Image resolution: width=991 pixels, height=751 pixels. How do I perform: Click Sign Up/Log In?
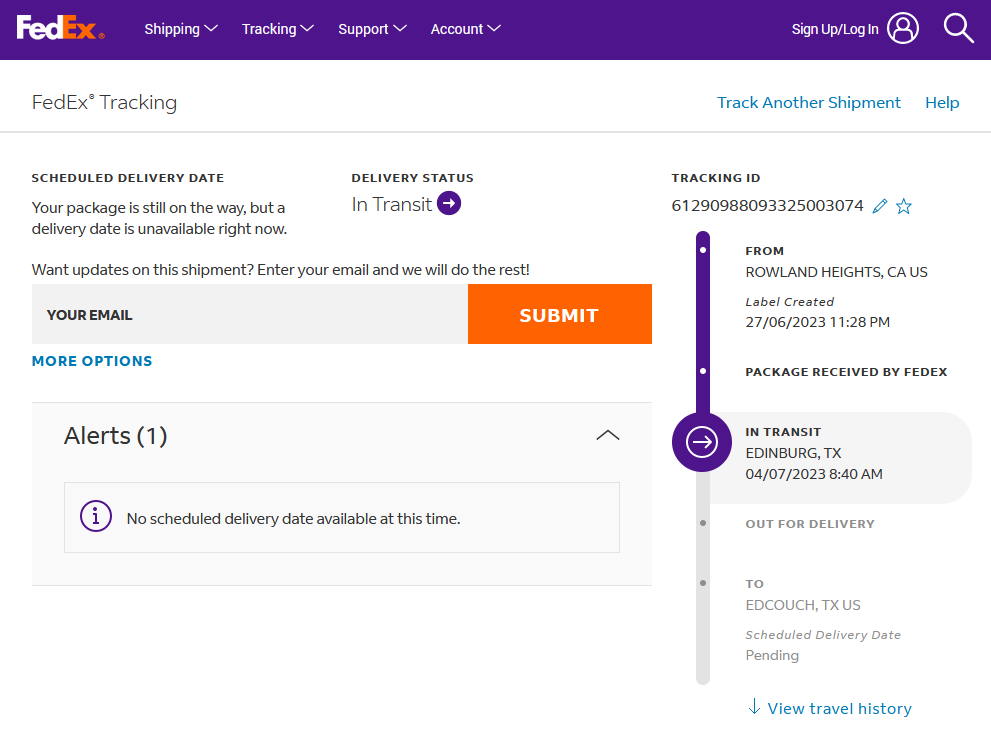[835, 29]
